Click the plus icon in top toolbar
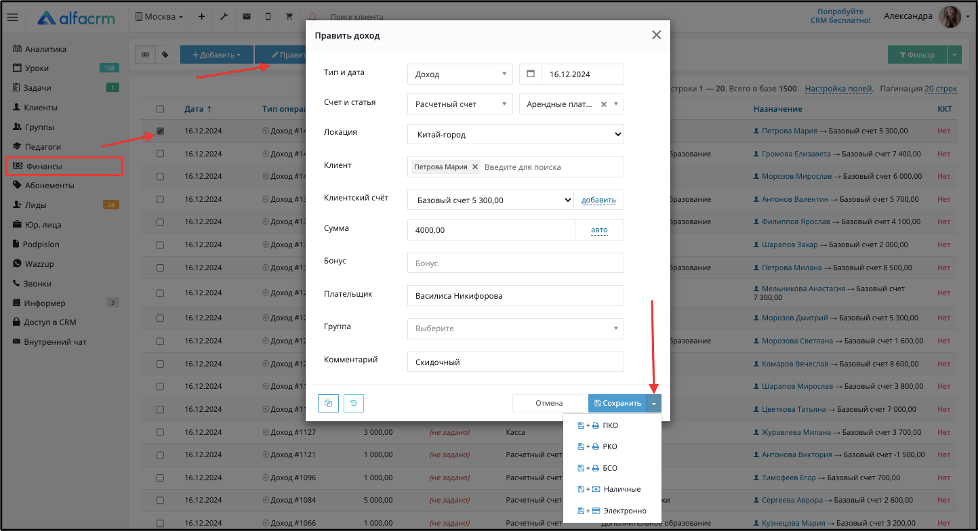Screen dimensions: 979x531 [x=202, y=17]
